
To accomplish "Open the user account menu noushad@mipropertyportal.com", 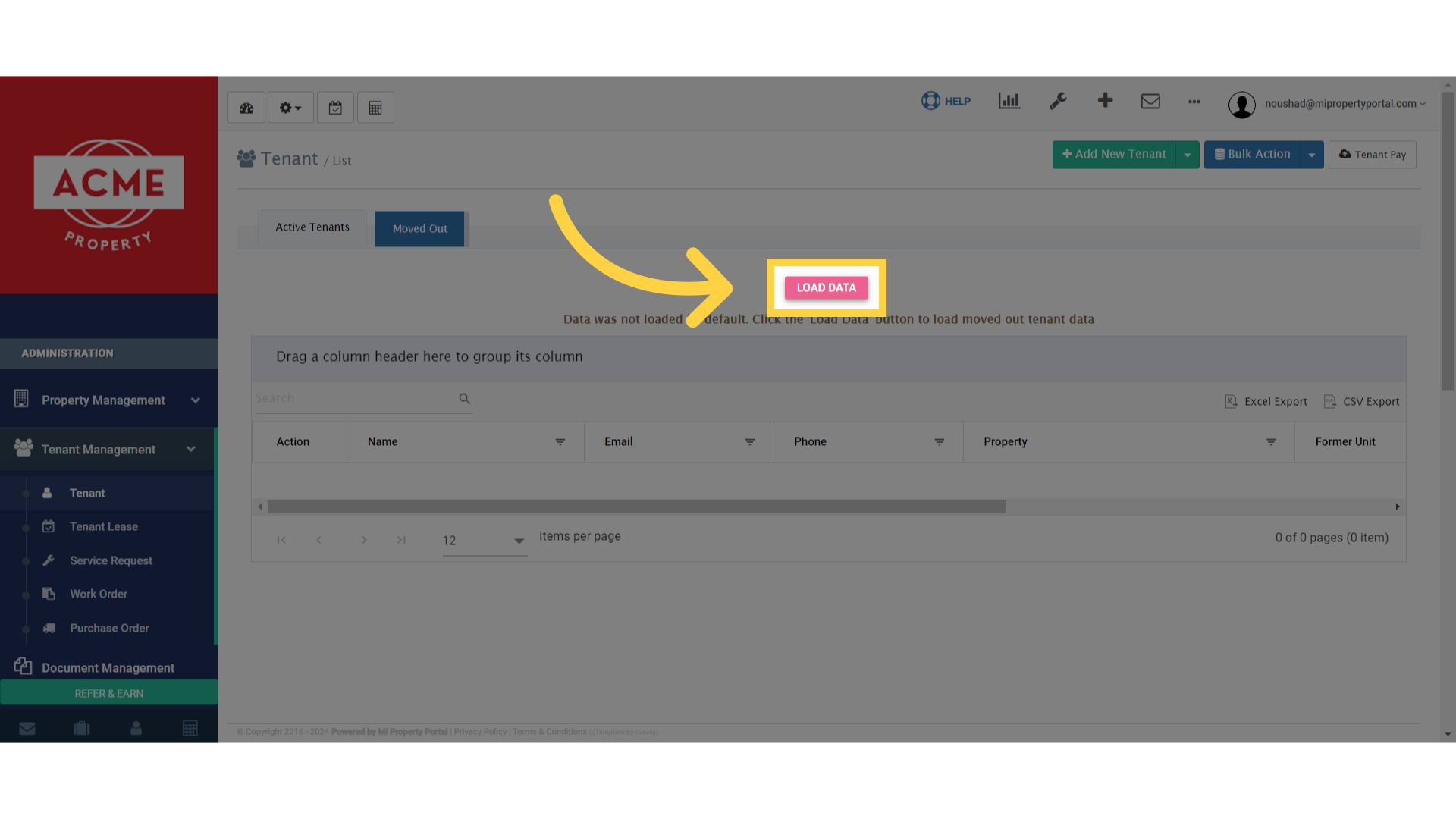I will (1327, 104).
